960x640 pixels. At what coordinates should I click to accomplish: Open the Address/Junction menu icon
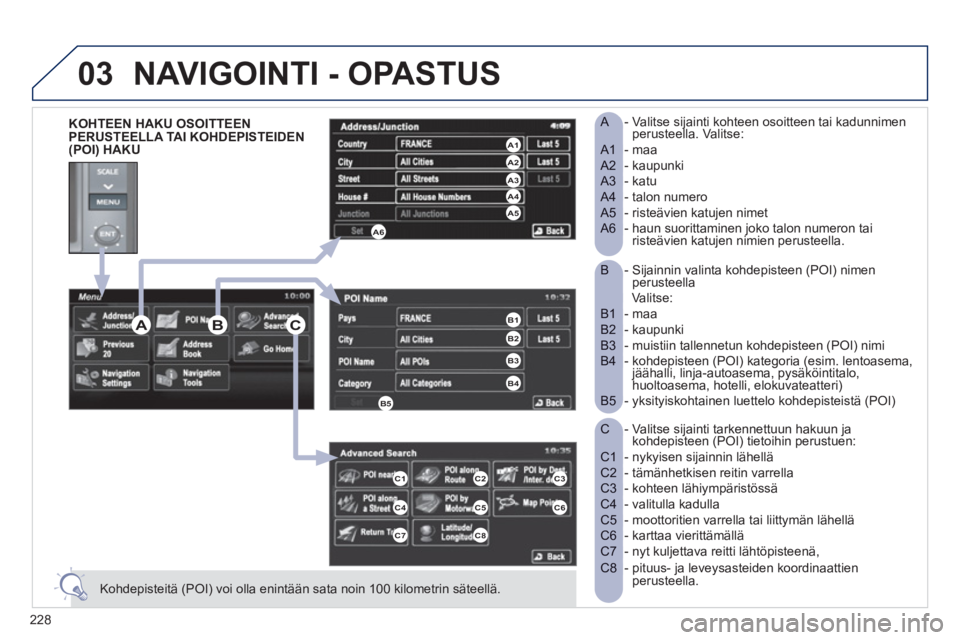(111, 320)
